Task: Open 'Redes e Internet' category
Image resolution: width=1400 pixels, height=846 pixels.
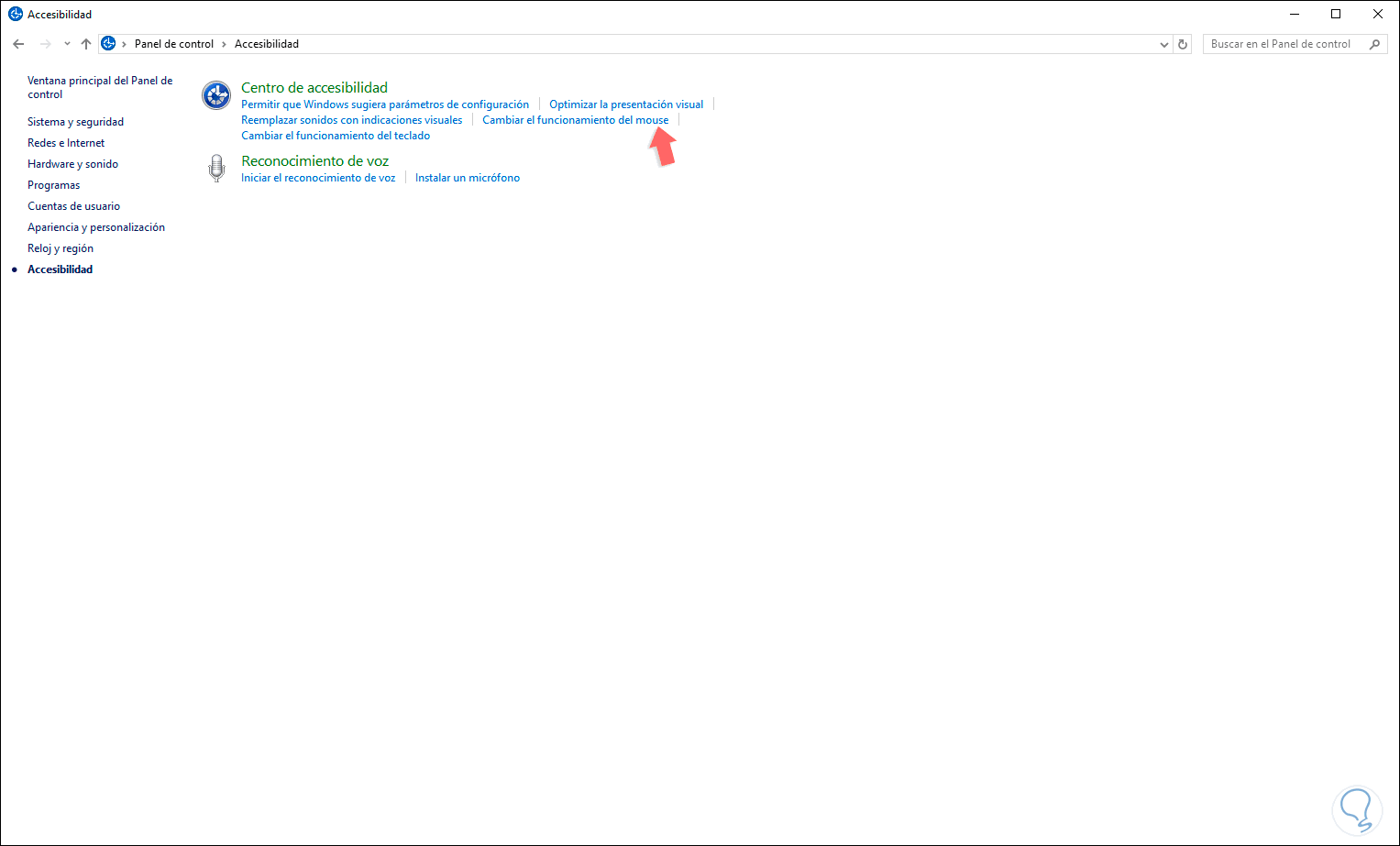Action: point(66,143)
